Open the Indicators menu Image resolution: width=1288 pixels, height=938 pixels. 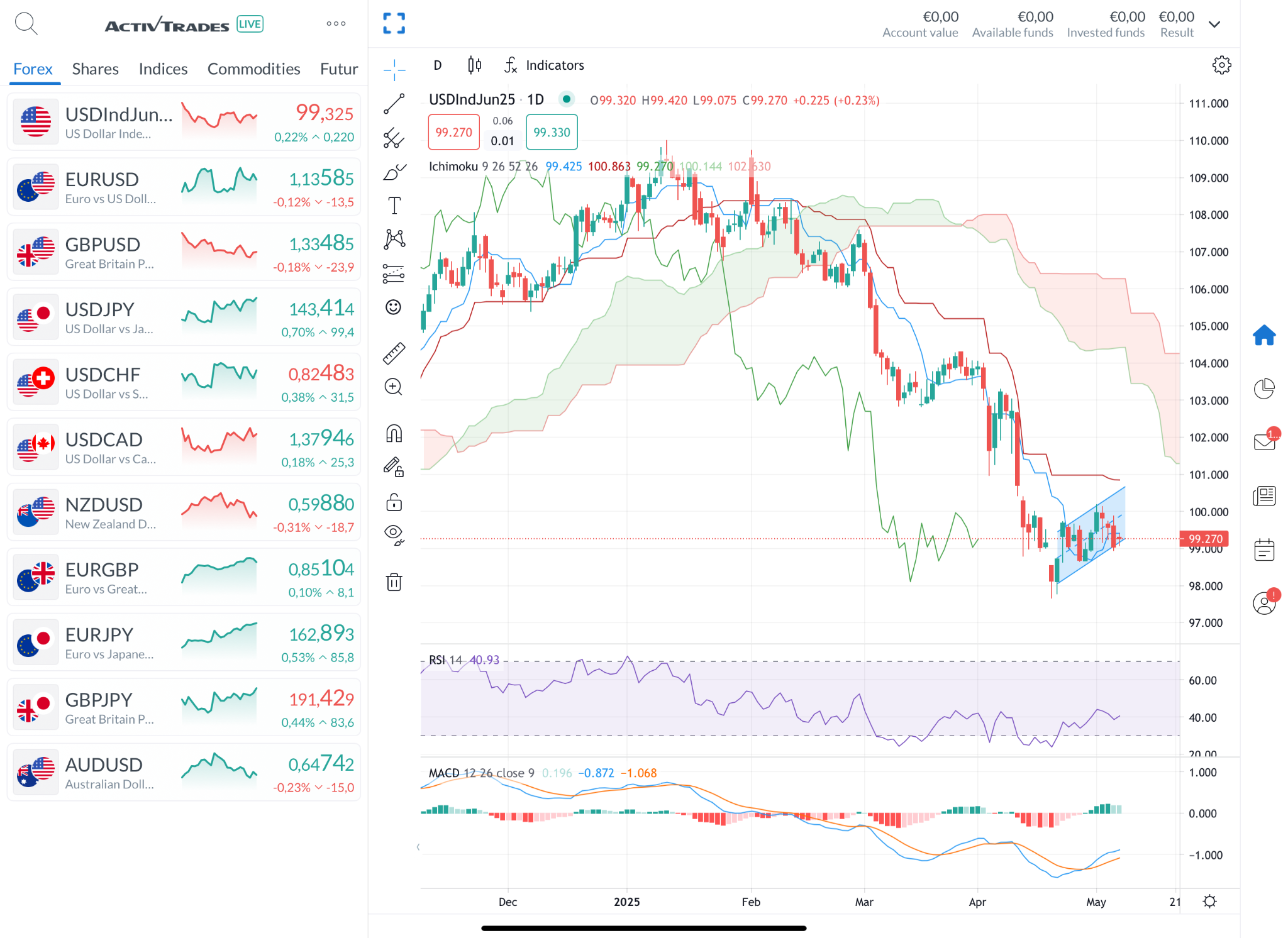(545, 65)
